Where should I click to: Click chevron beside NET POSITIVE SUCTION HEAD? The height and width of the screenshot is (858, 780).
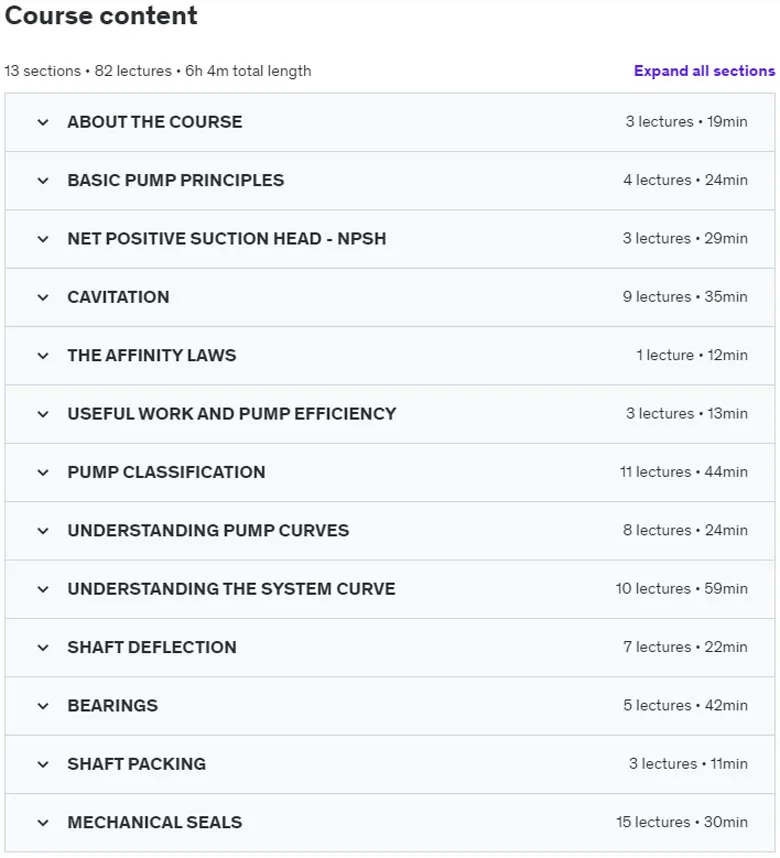(43, 239)
